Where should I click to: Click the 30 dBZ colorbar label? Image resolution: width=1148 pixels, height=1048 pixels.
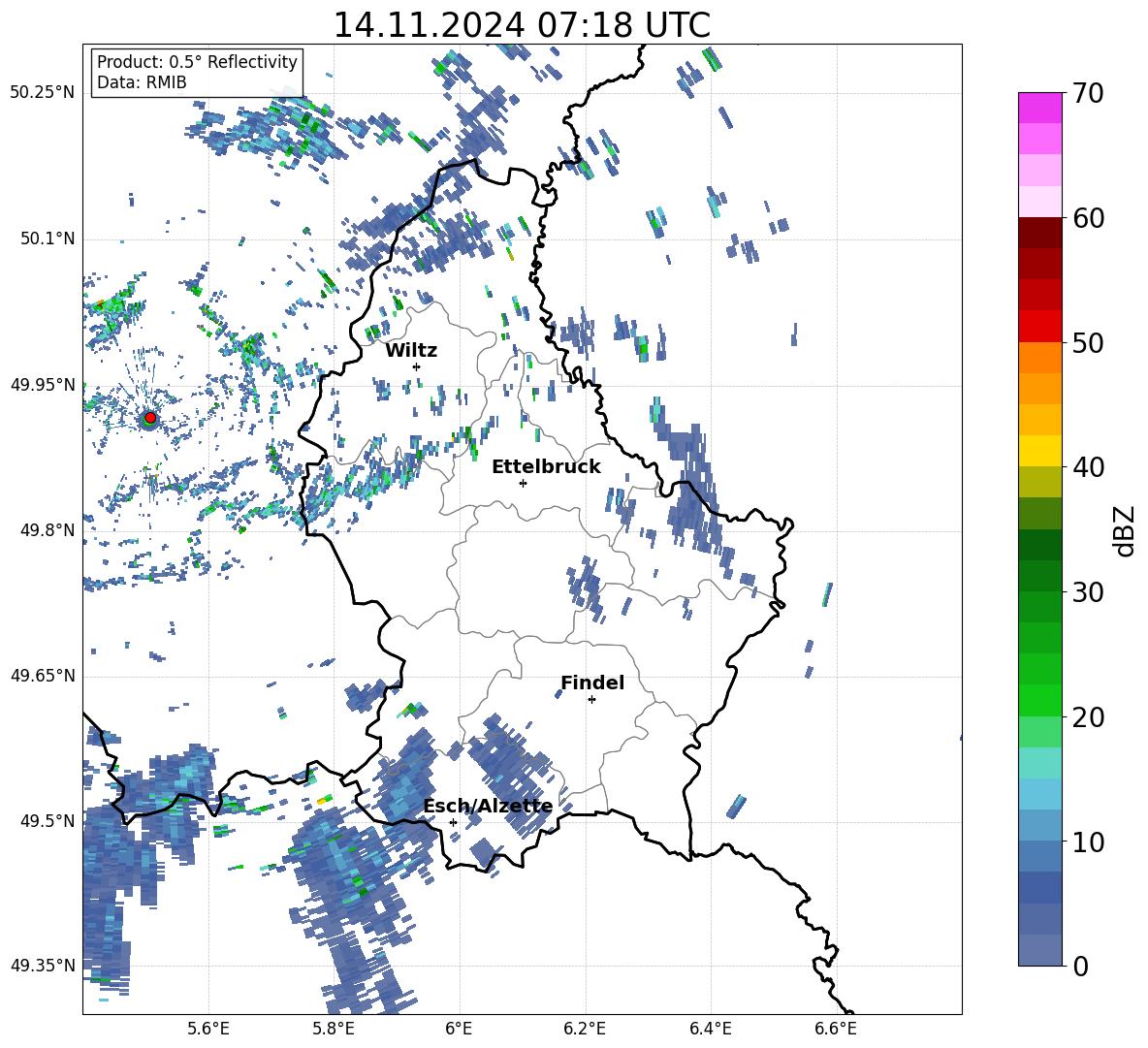1088,592
